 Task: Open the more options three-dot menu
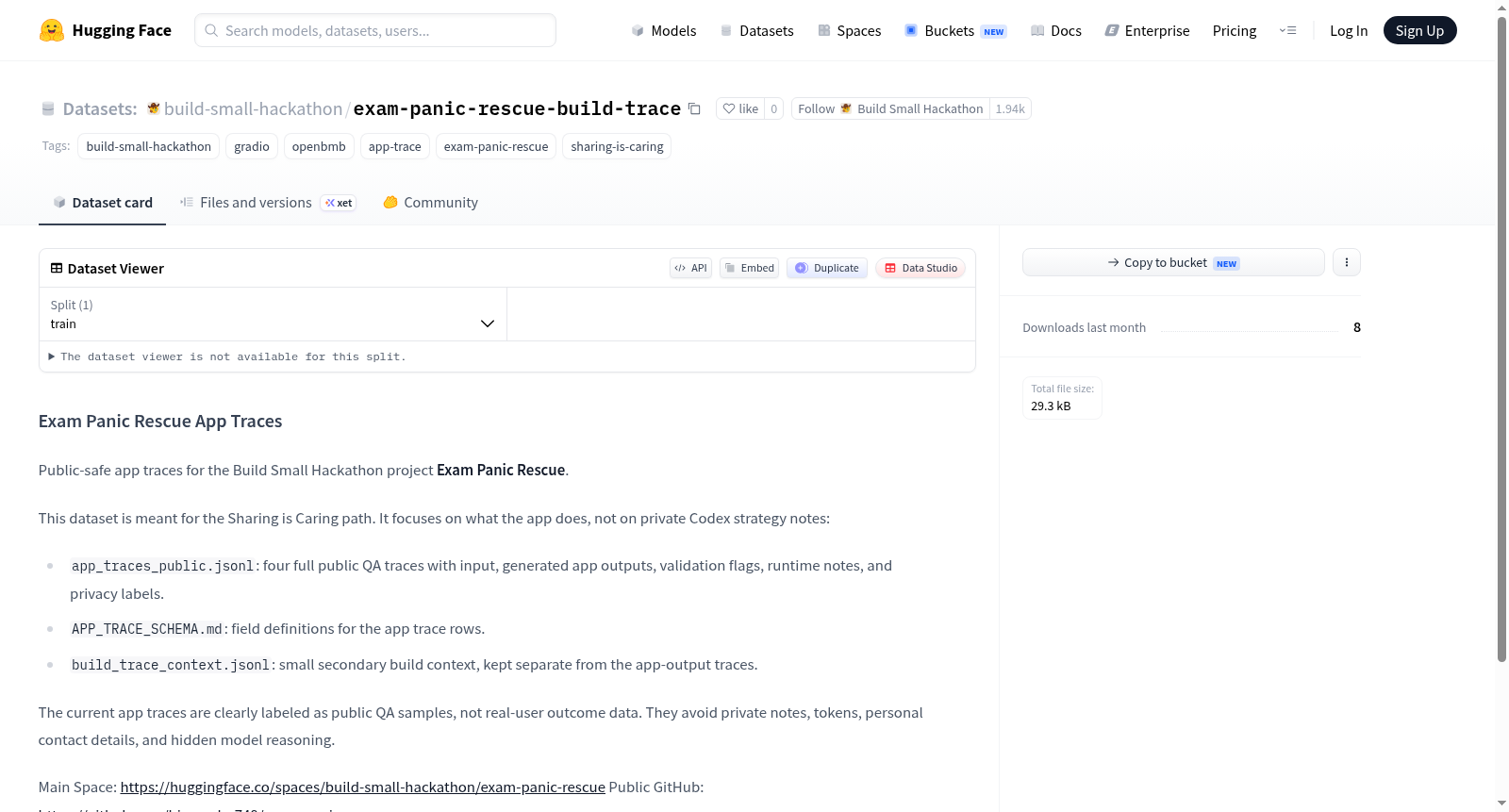tap(1347, 262)
